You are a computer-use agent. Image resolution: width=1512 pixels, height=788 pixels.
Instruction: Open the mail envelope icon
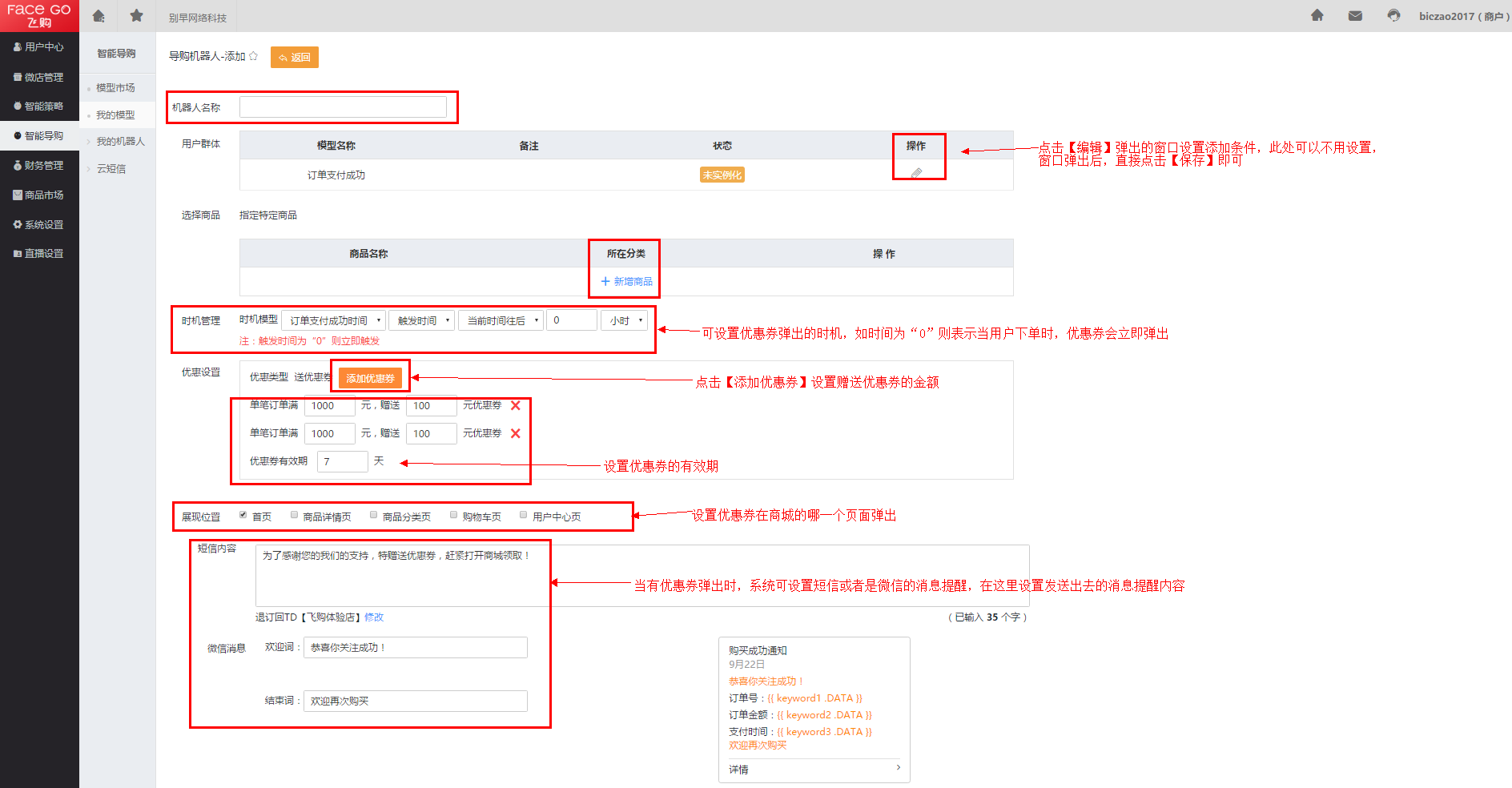point(1355,16)
